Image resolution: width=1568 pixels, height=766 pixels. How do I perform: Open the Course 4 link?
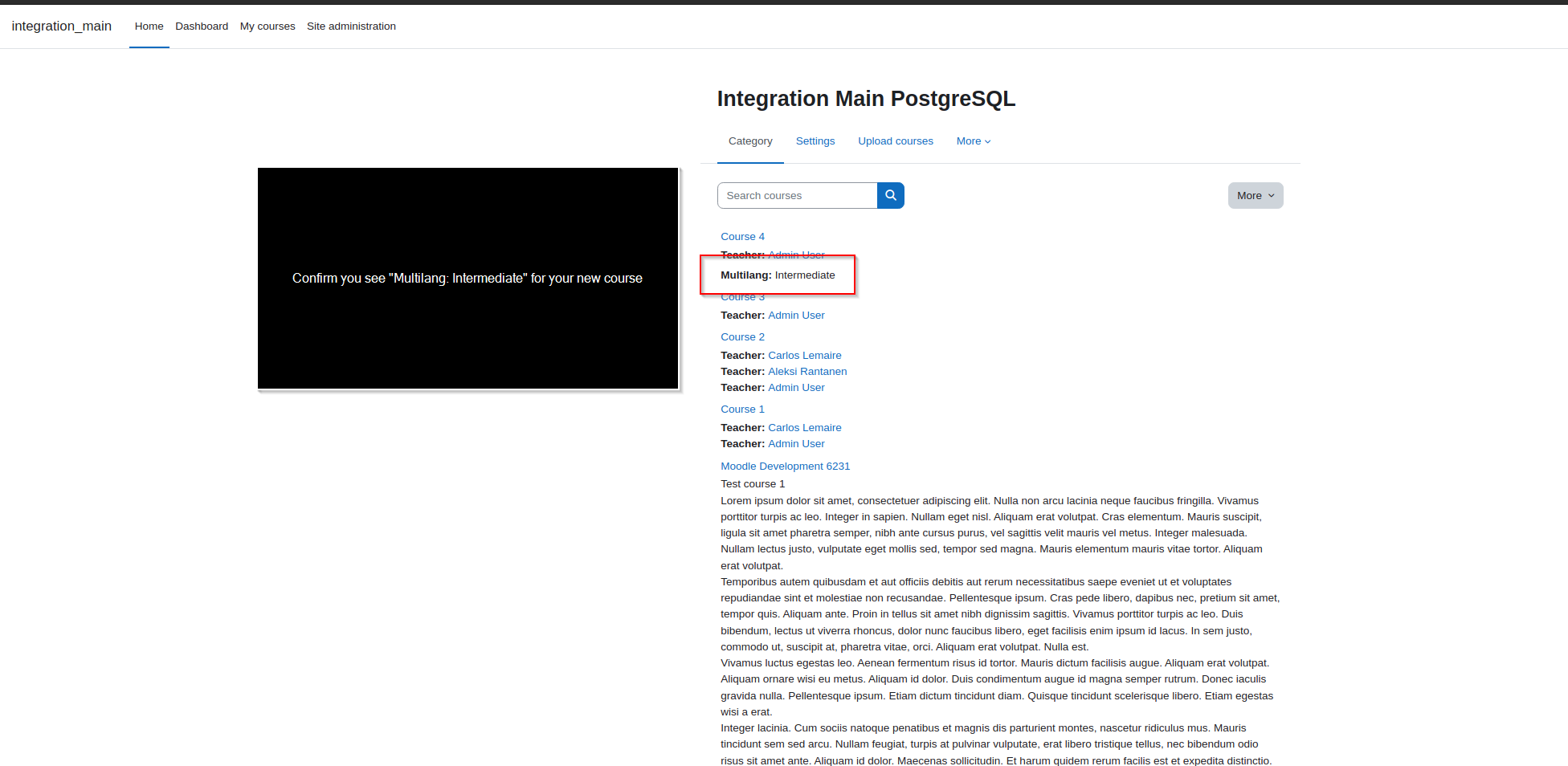tap(742, 237)
